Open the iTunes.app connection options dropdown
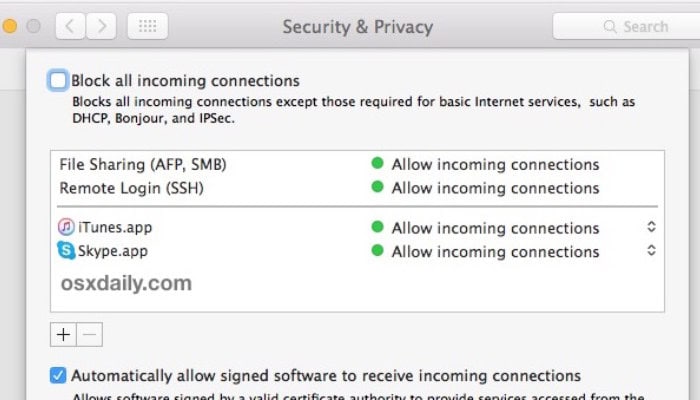 click(651, 227)
